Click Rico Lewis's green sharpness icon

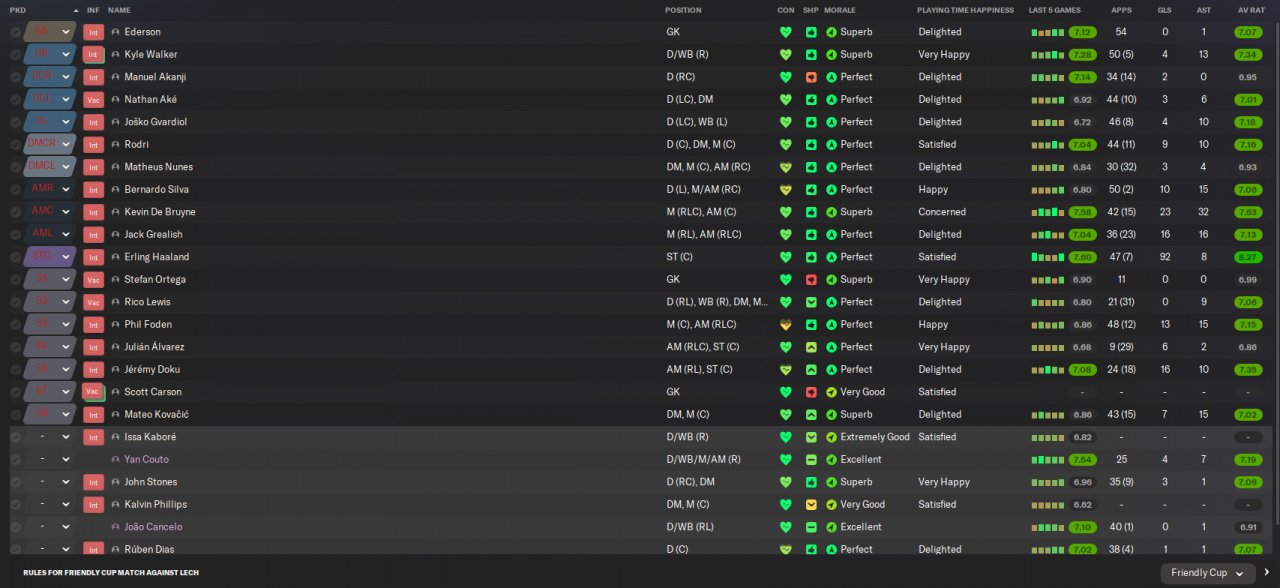coord(811,302)
